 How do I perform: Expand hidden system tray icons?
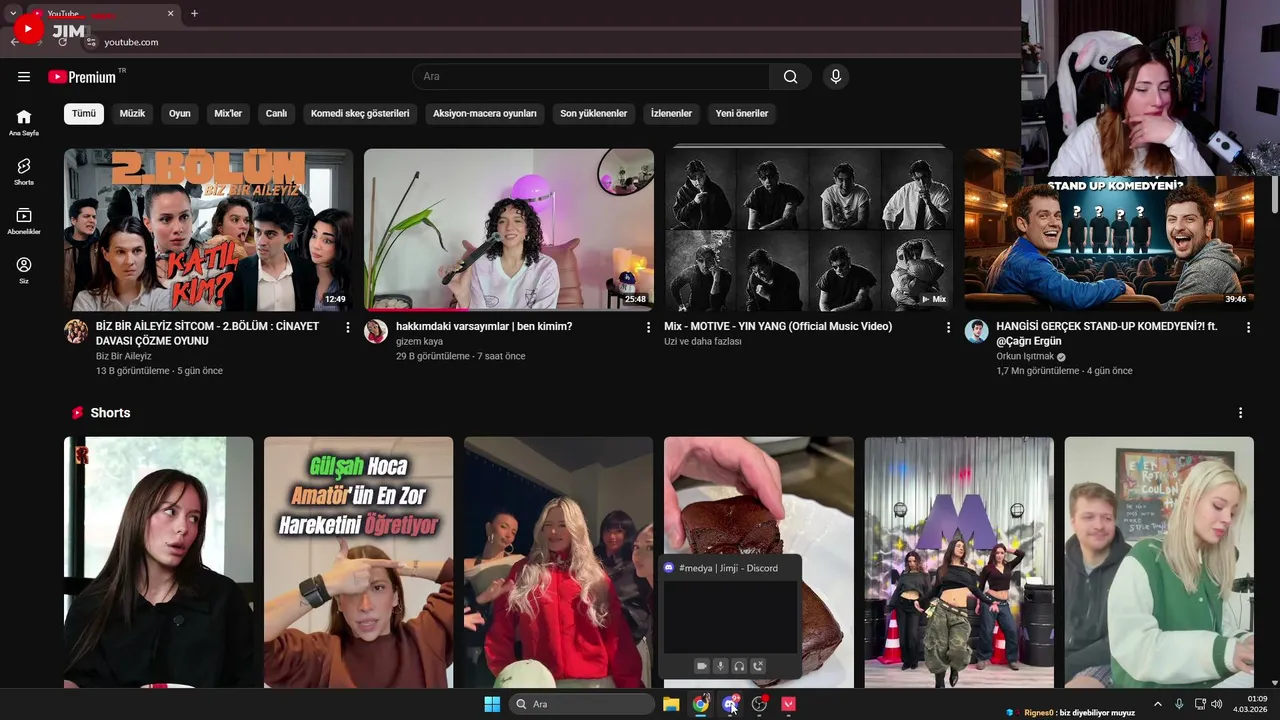[x=1158, y=704]
